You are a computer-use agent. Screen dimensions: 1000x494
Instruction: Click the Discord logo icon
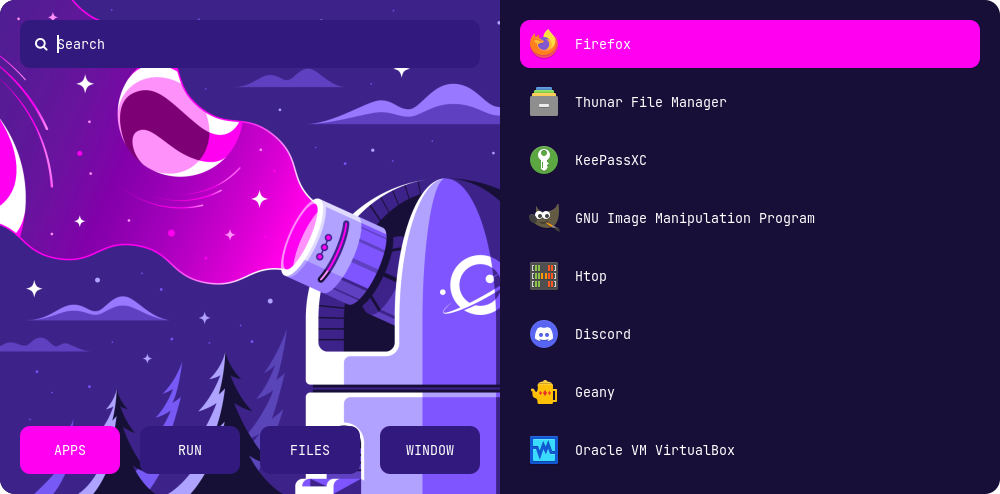[544, 334]
